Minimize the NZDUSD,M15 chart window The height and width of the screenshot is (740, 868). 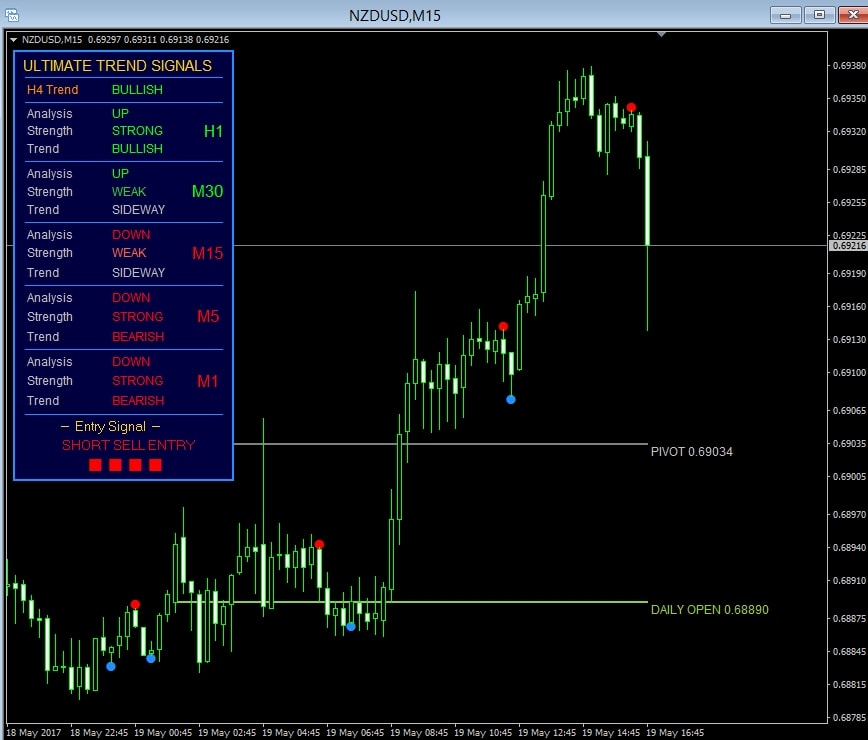786,15
